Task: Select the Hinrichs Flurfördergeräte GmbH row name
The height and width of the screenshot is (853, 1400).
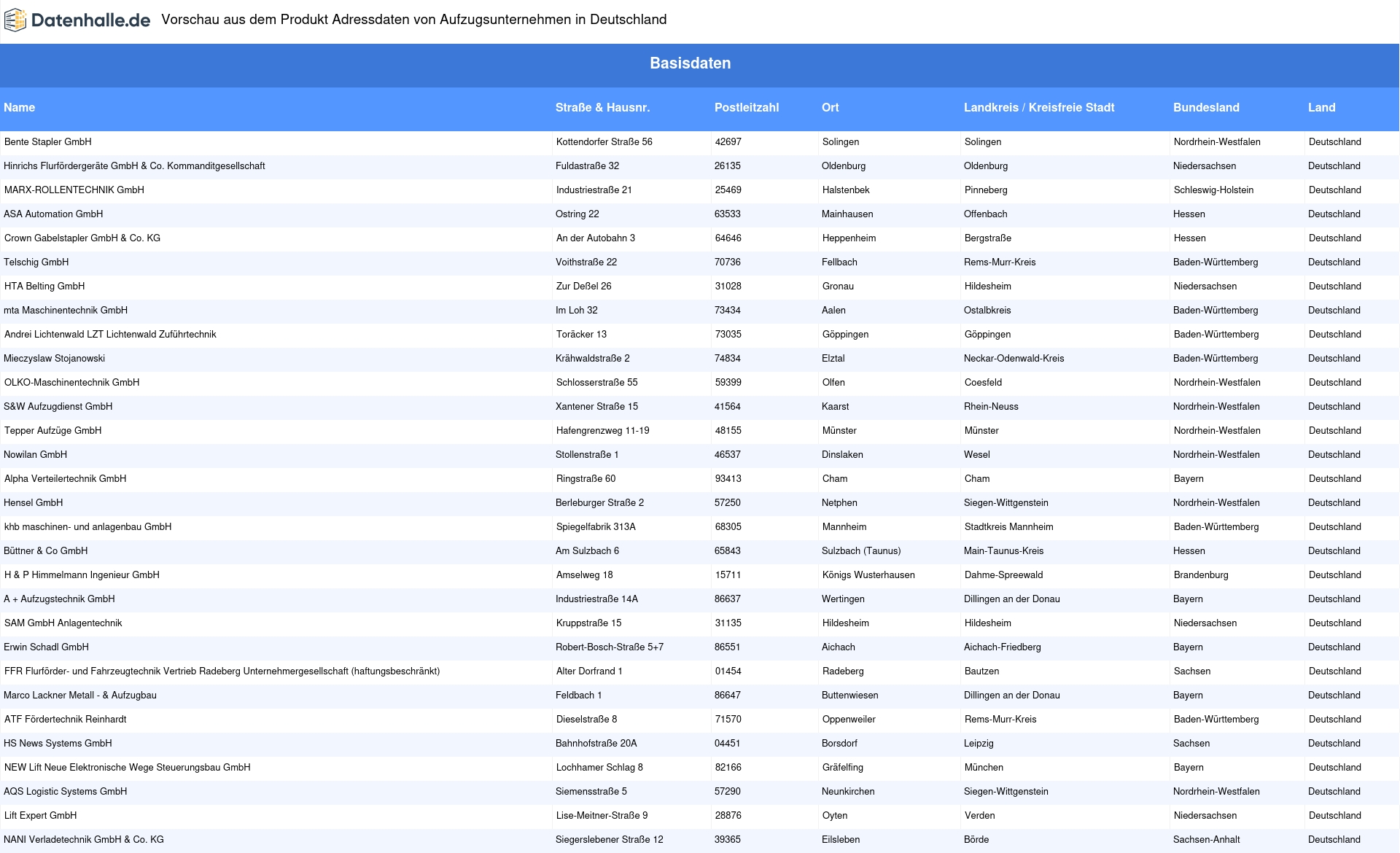Action: tap(134, 166)
